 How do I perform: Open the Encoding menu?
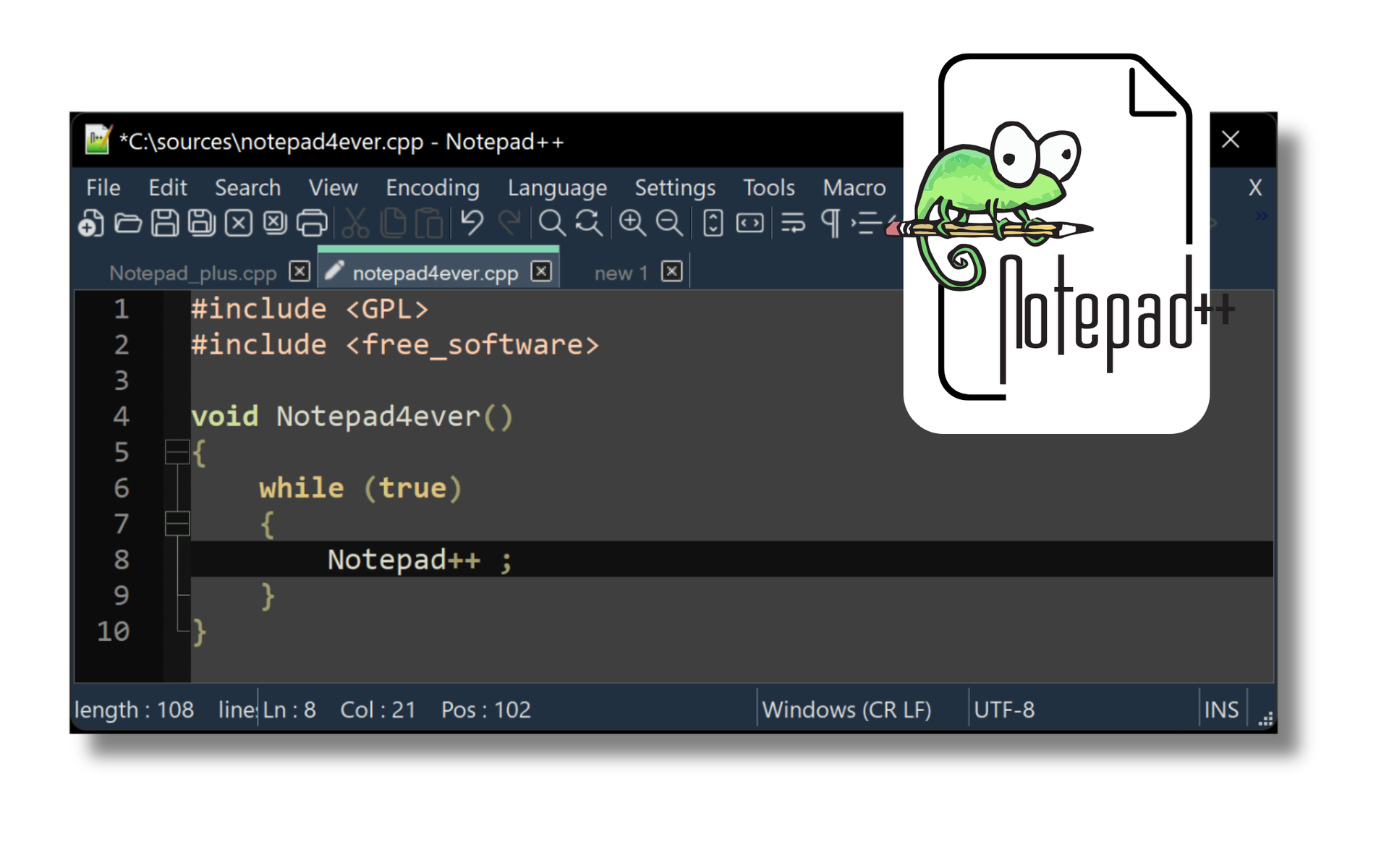pyautogui.click(x=432, y=187)
